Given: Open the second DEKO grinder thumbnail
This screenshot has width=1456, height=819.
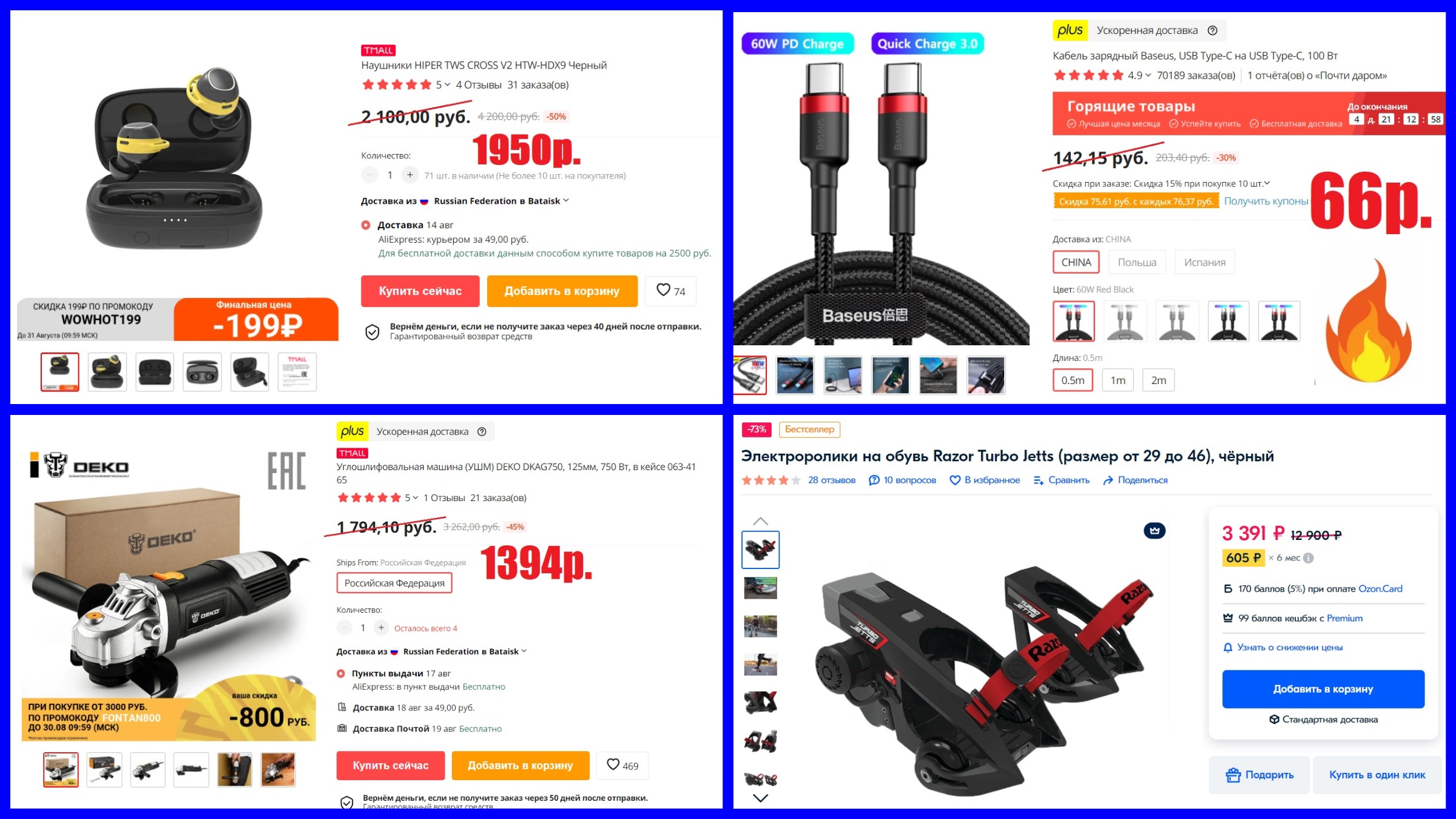Looking at the screenshot, I should click(104, 770).
